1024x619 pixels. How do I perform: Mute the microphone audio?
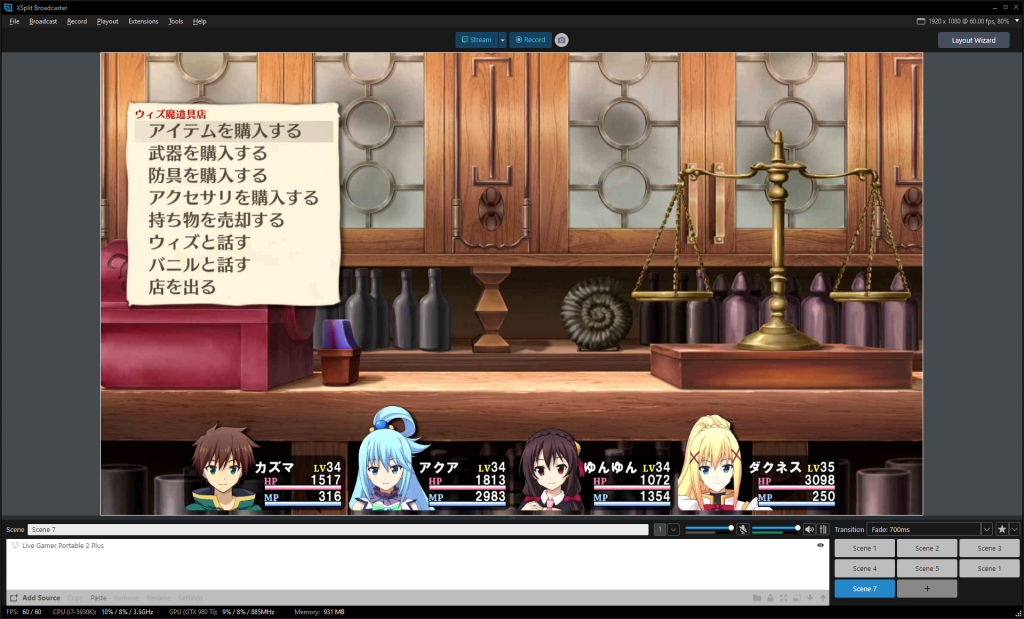pos(743,530)
